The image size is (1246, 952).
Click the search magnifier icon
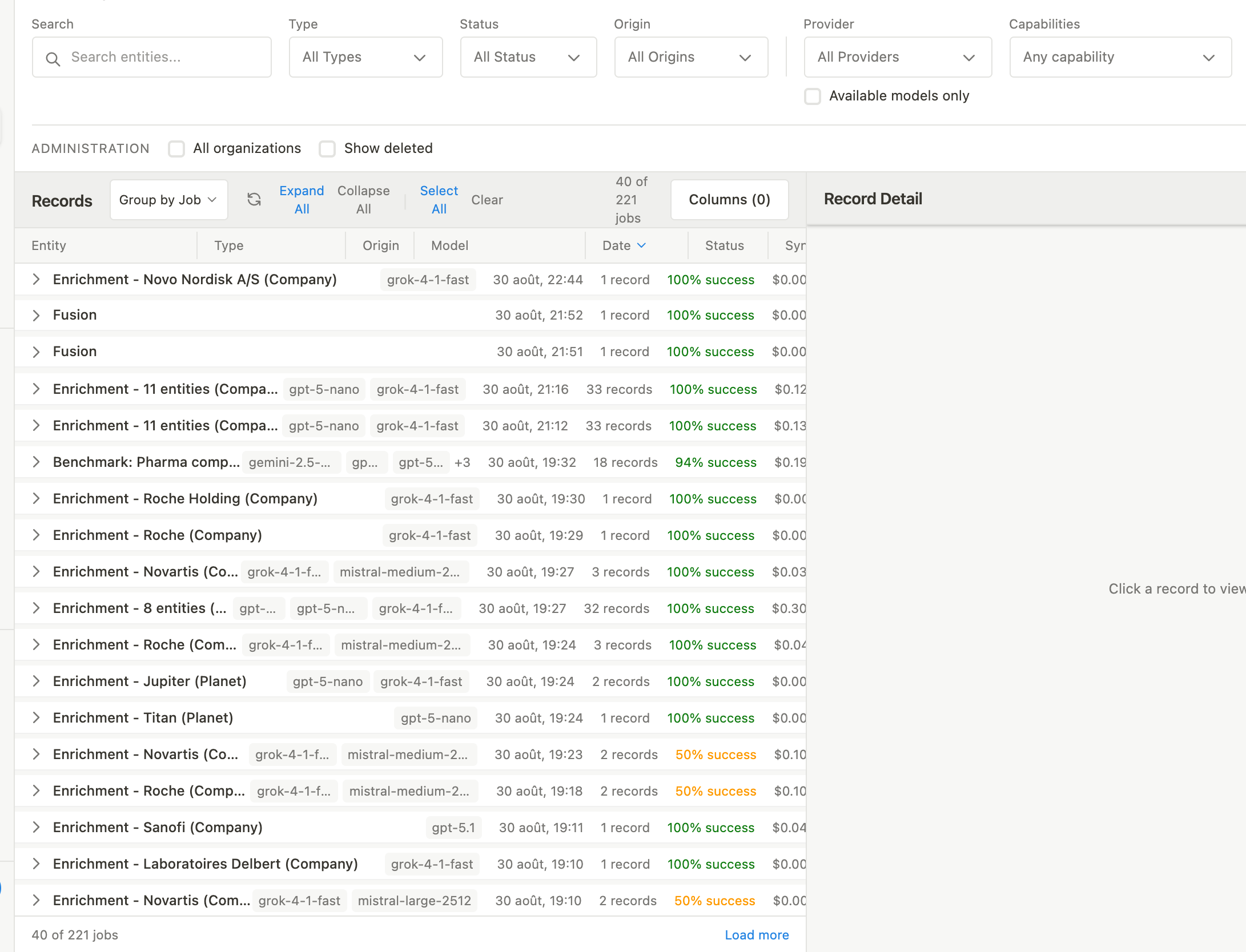click(53, 58)
